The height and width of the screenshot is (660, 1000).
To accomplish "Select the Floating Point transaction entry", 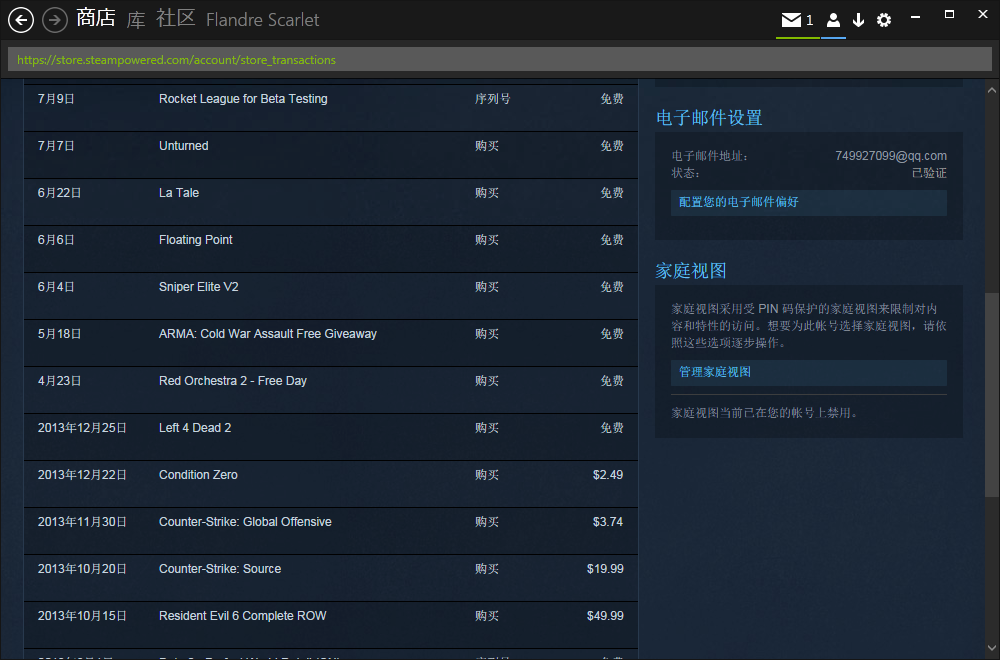I will point(331,249).
